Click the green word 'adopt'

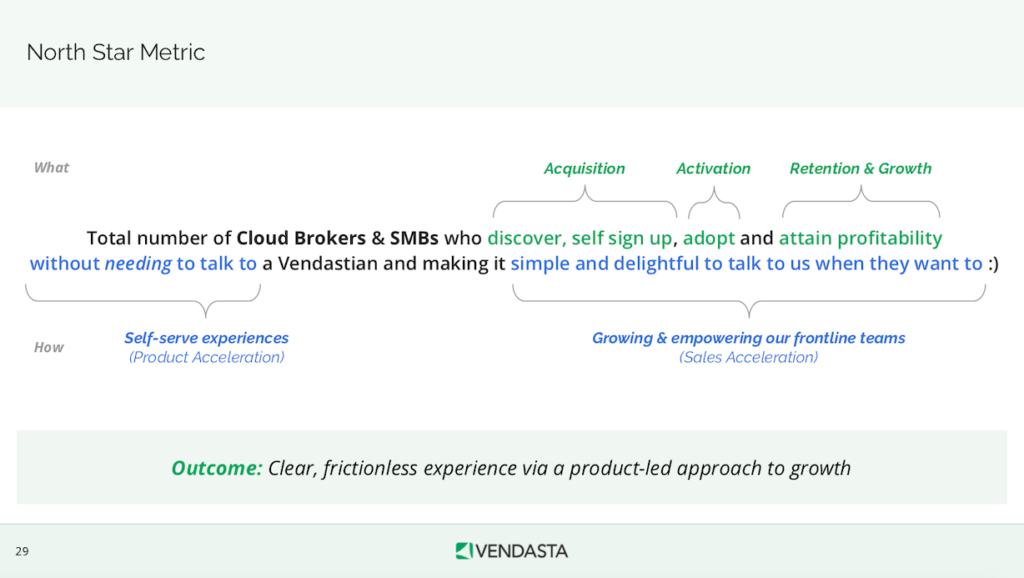(x=709, y=239)
